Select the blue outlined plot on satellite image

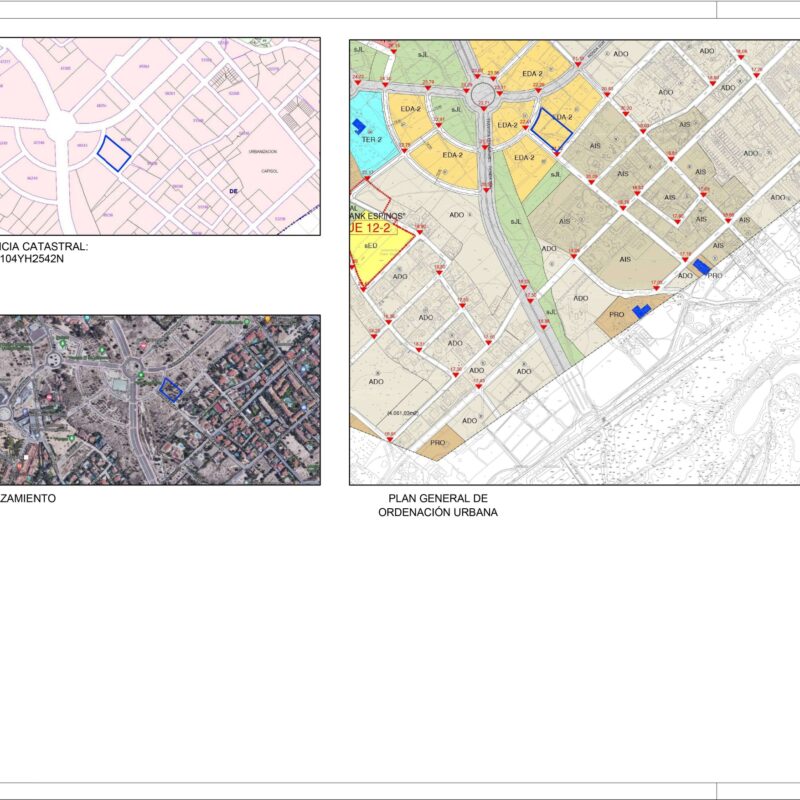coord(172,391)
